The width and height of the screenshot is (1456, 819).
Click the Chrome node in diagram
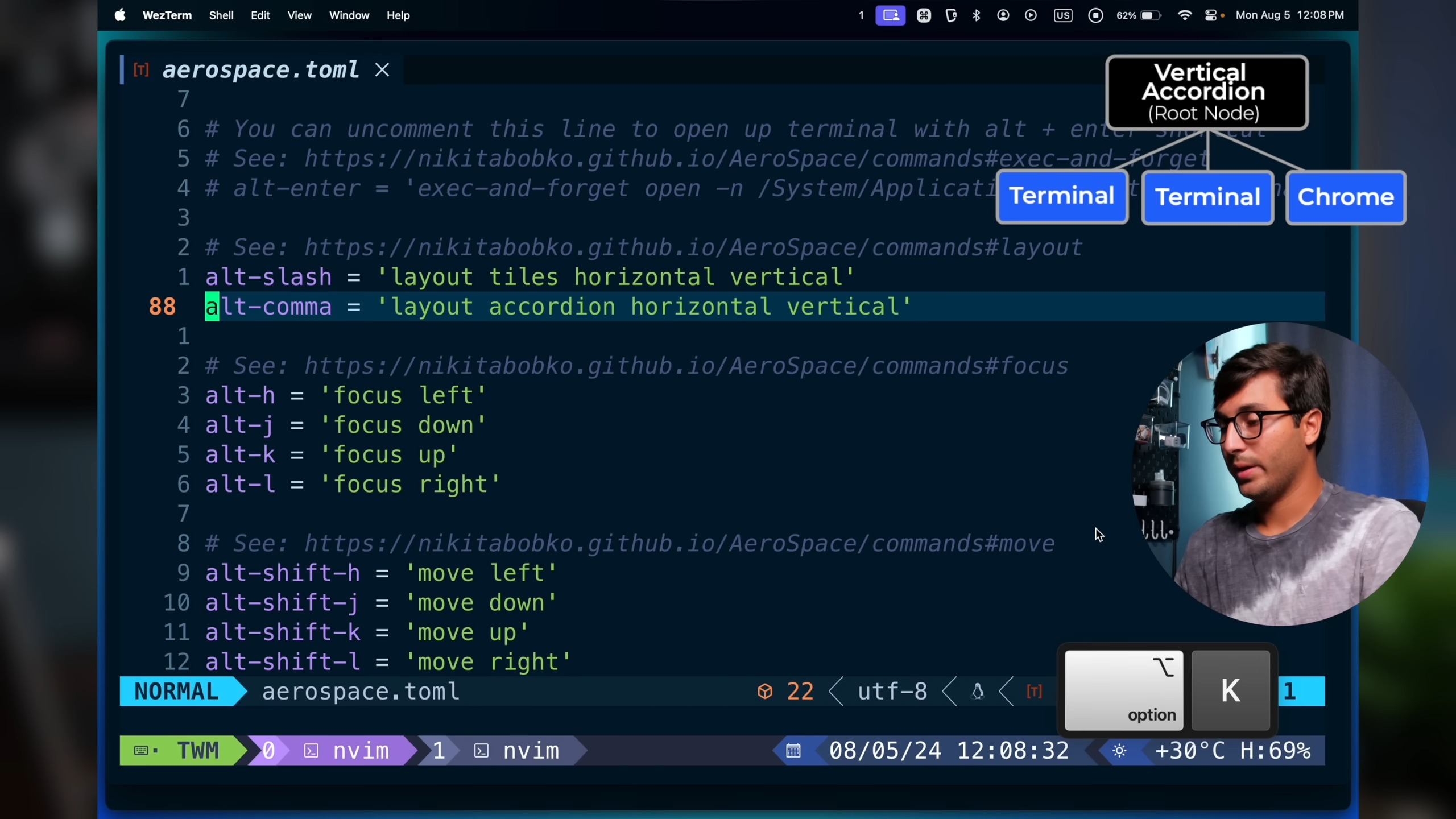(x=1345, y=197)
